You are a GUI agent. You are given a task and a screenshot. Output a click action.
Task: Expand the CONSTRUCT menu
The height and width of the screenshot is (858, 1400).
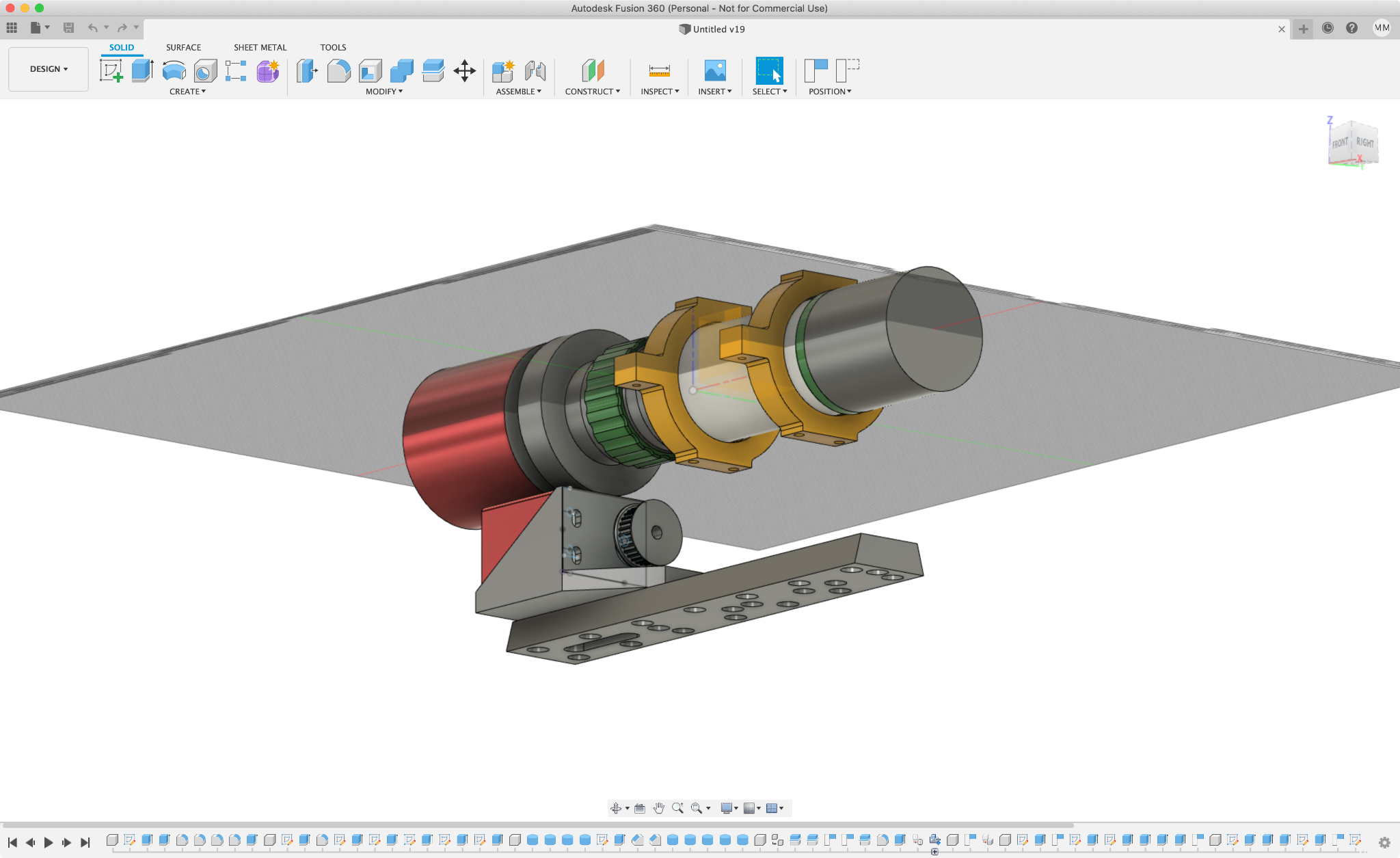tap(593, 92)
